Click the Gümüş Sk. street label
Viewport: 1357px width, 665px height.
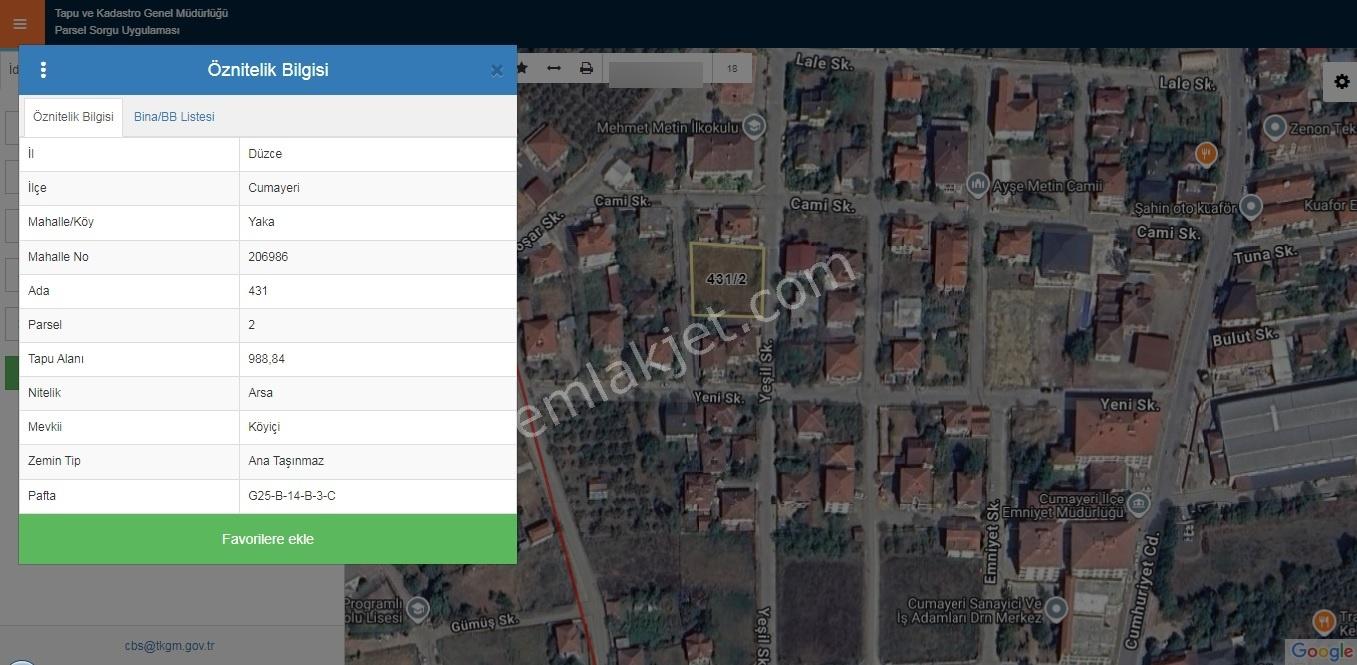485,622
